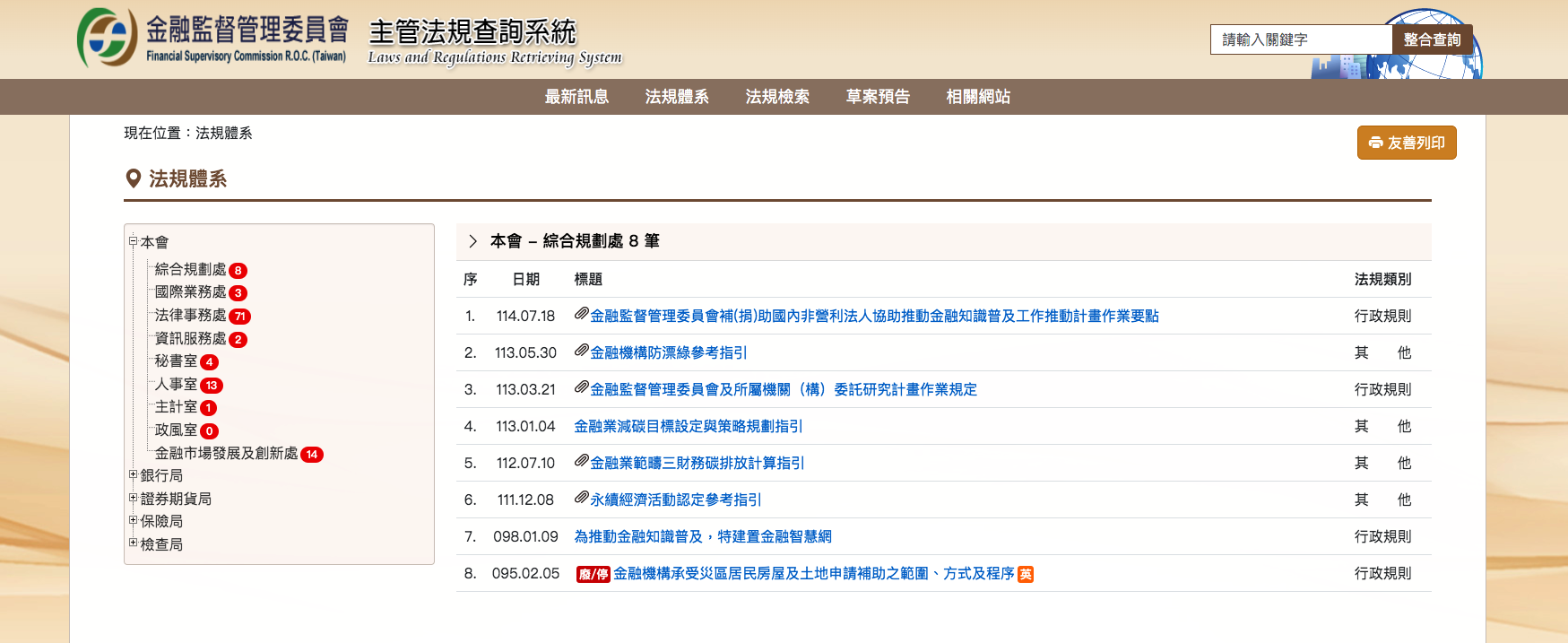Select 資訊服務處 in the tree
Image resolution: width=1568 pixels, height=643 pixels.
click(x=190, y=339)
